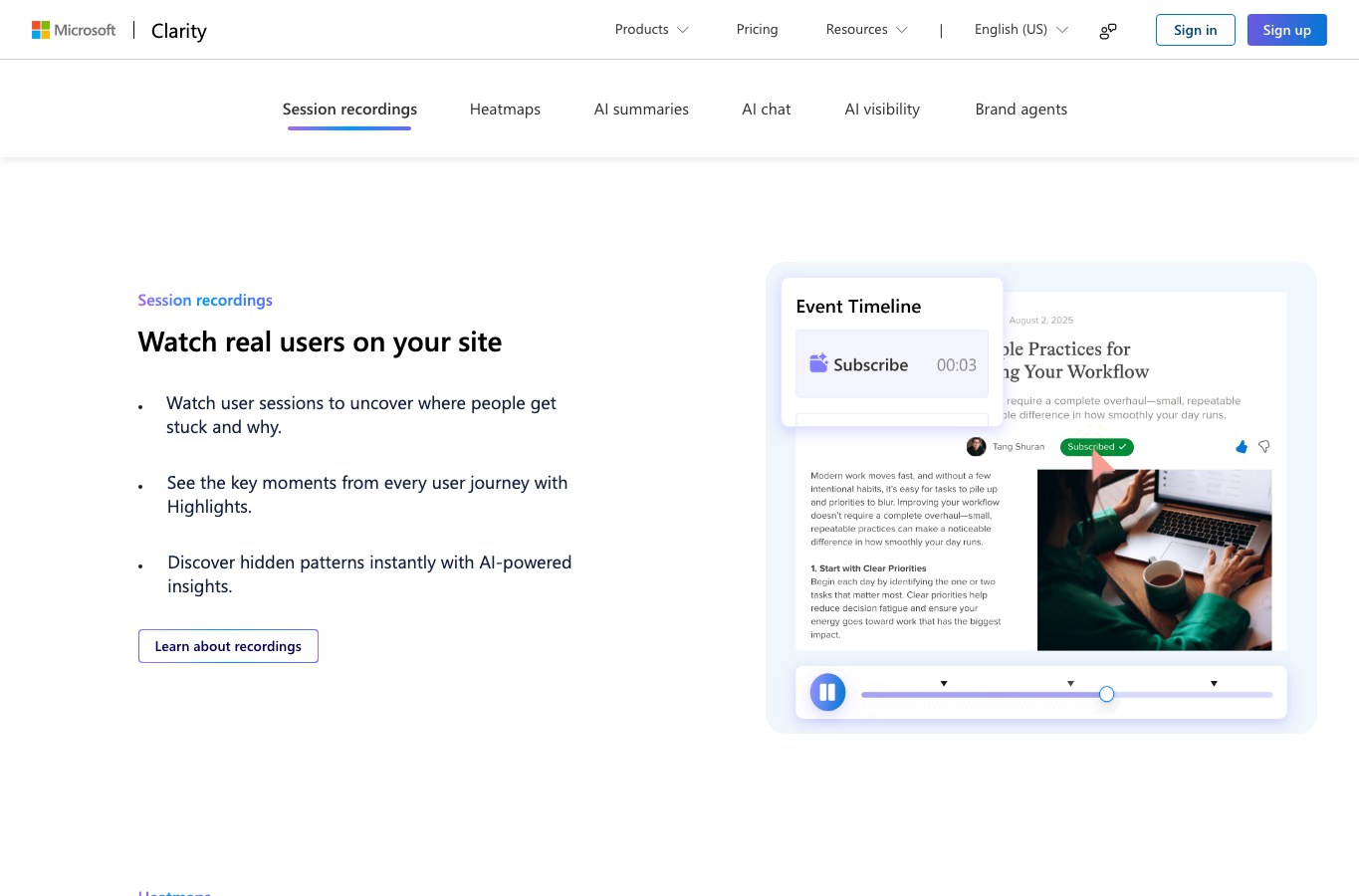Click Learn about recordings button
This screenshot has width=1359, height=896.
point(228,646)
